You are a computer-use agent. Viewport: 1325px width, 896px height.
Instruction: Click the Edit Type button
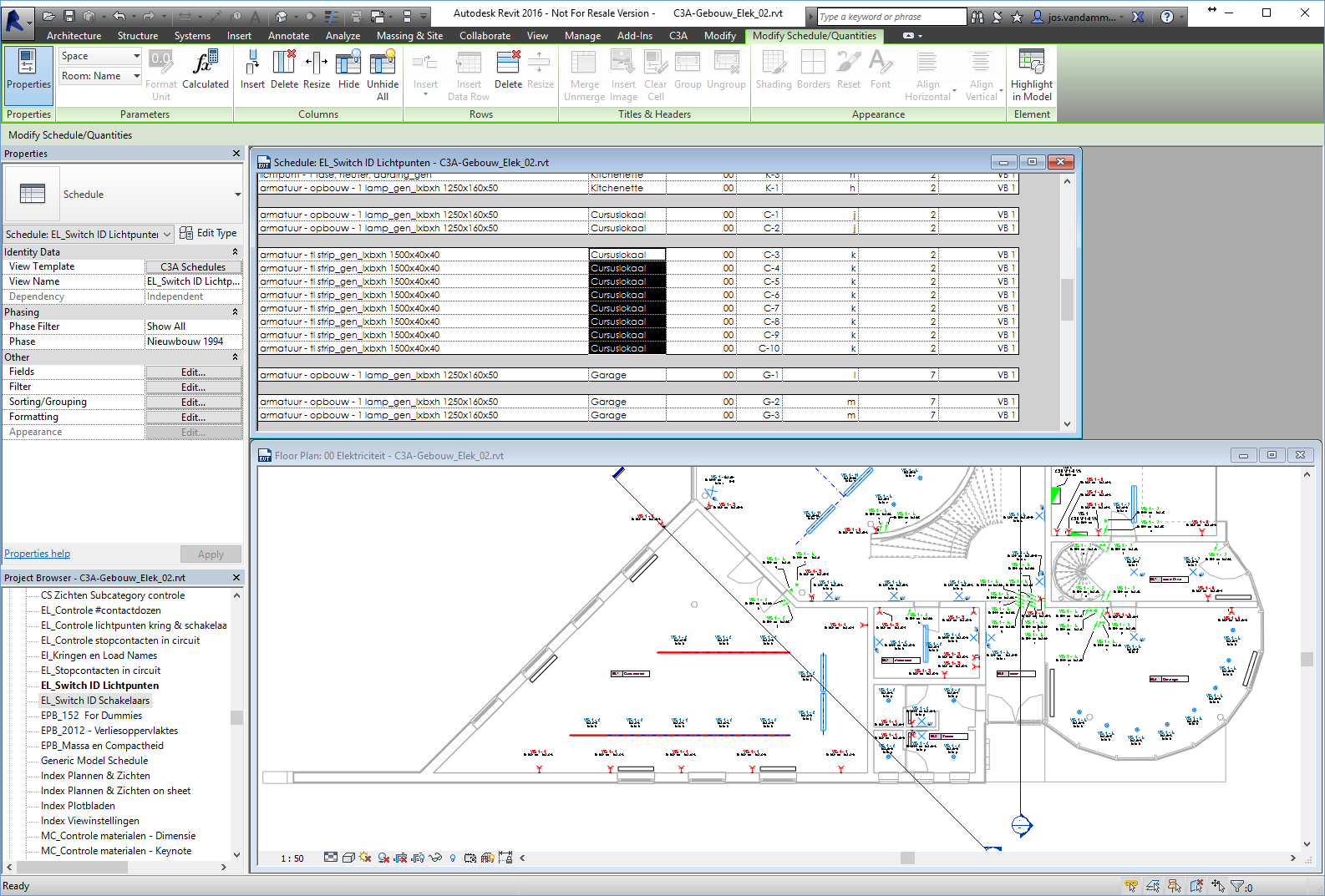(x=208, y=233)
